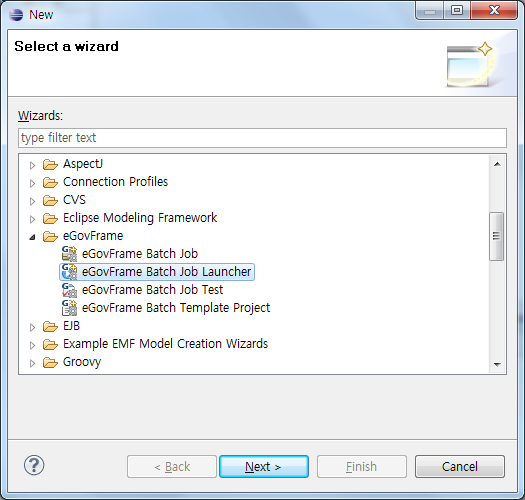Click the eGovFrame Batch Job Launcher icon

click(69, 272)
